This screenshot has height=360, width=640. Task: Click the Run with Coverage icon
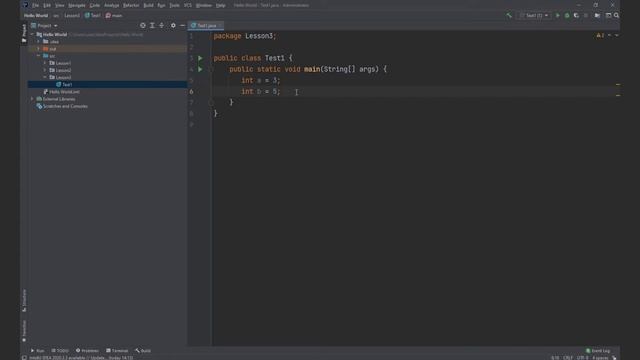(576, 16)
